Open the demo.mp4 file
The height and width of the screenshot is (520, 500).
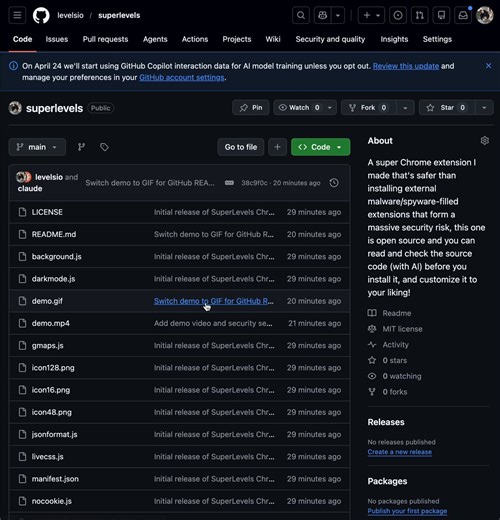pyautogui.click(x=51, y=323)
